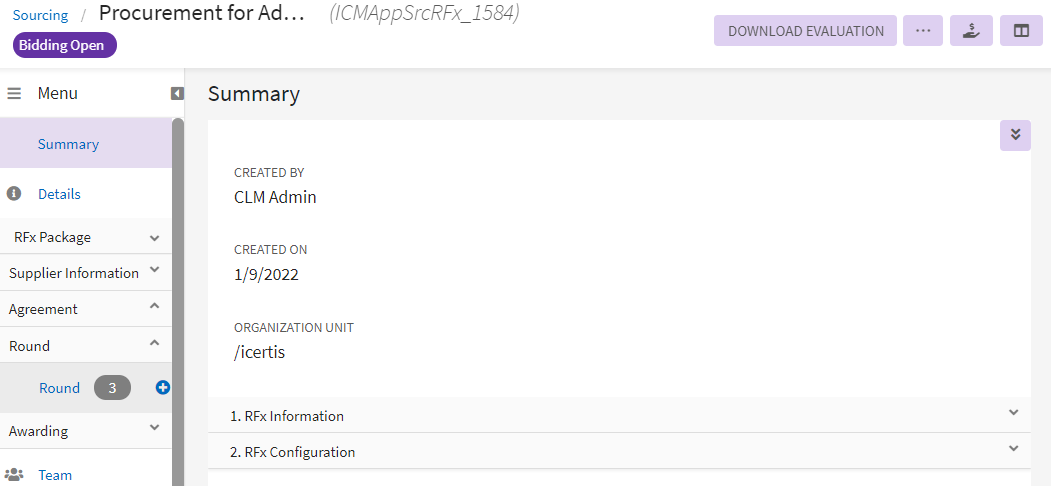Viewport: 1051px width, 486px height.
Task: Expand the RFx Package menu group
Action: point(154,238)
